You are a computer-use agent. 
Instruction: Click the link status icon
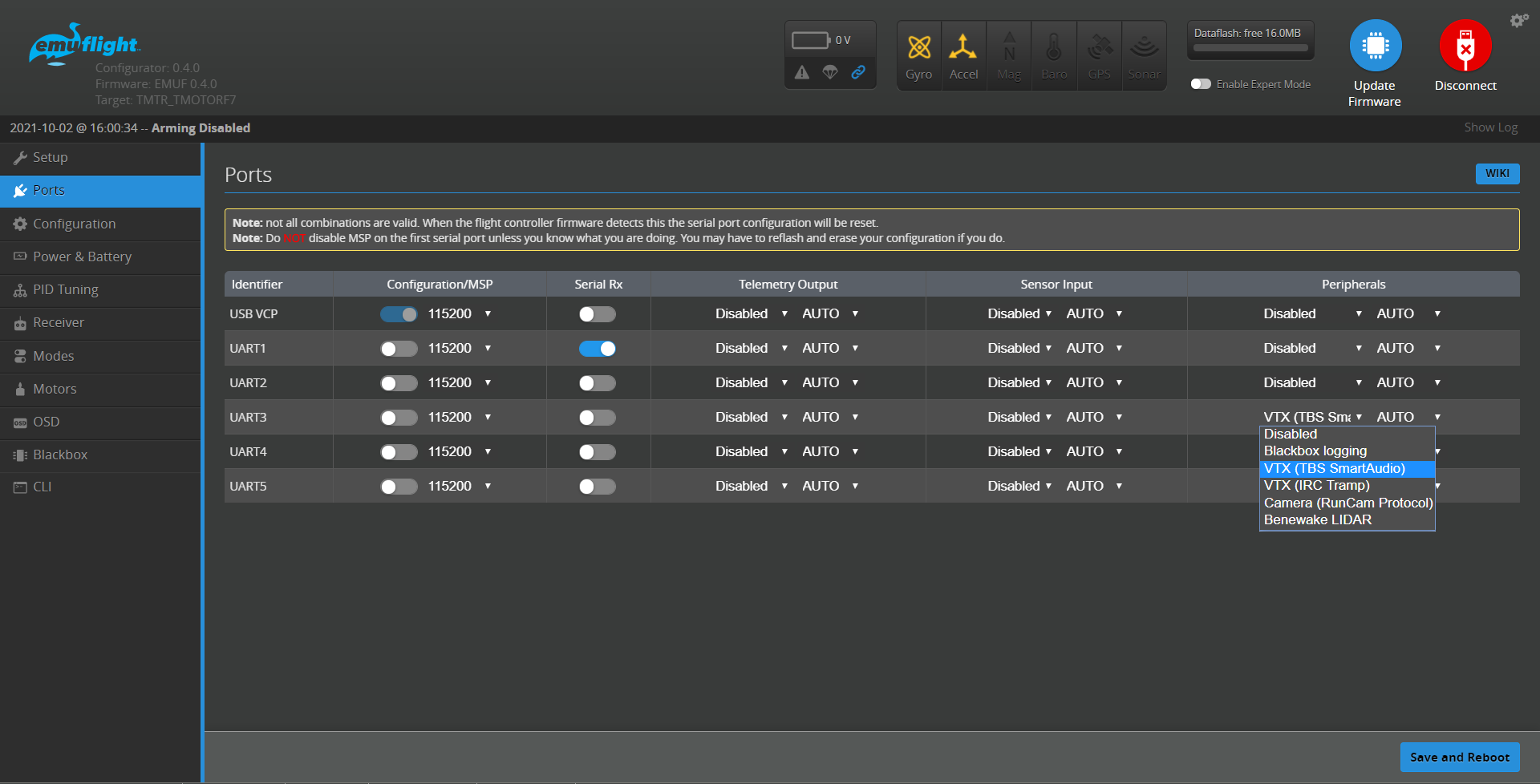coord(858,72)
